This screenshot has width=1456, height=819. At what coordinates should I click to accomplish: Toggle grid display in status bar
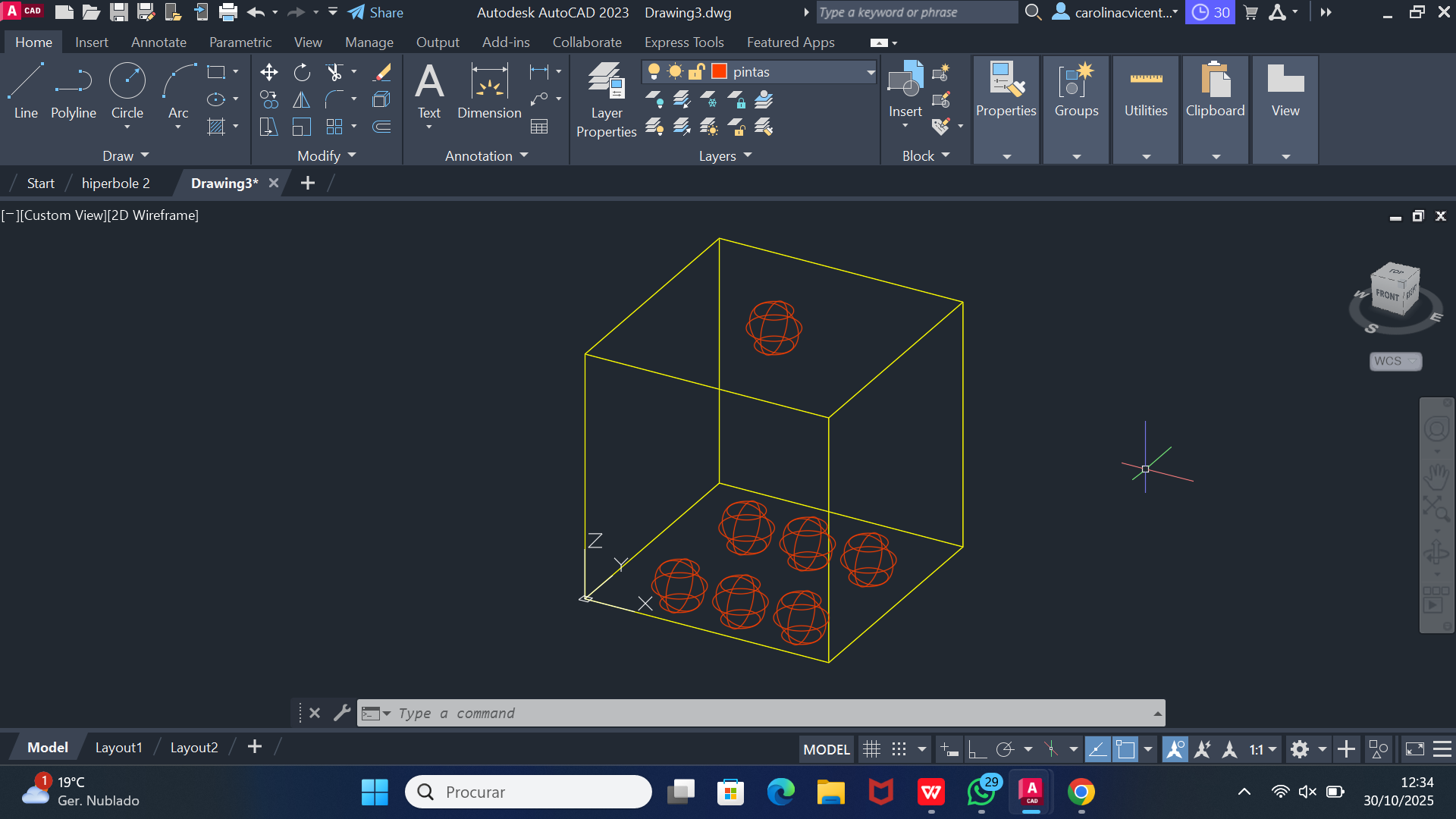click(x=872, y=750)
